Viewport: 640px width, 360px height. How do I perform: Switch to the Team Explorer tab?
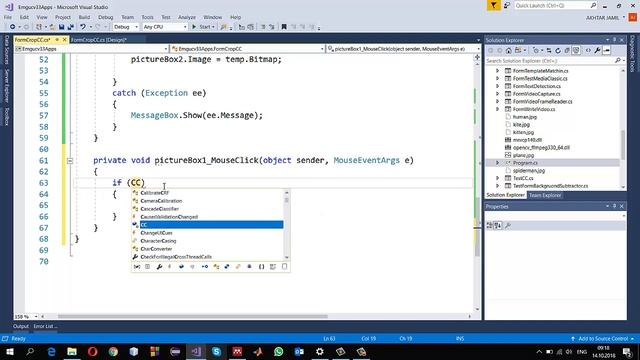[545, 195]
